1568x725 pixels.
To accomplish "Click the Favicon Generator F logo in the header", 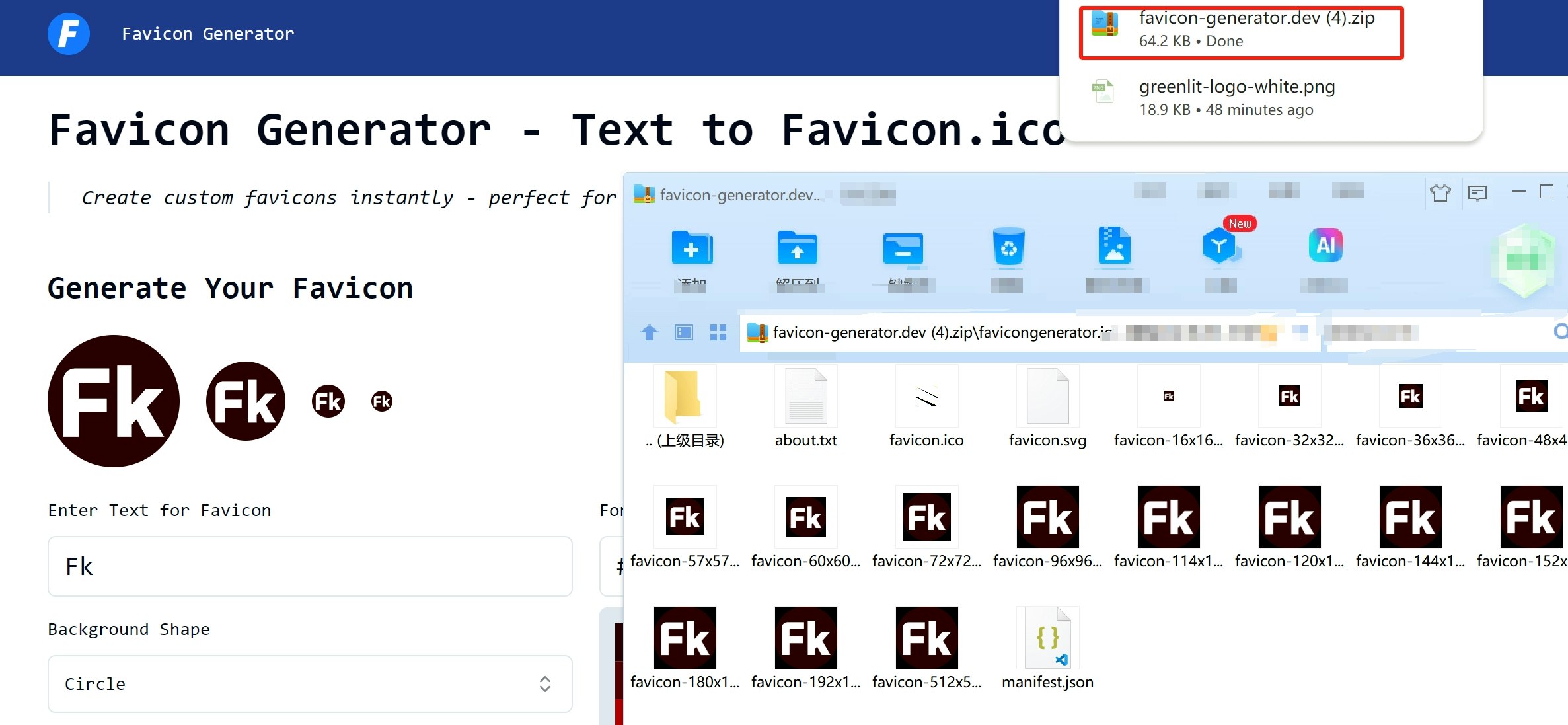I will [x=69, y=34].
